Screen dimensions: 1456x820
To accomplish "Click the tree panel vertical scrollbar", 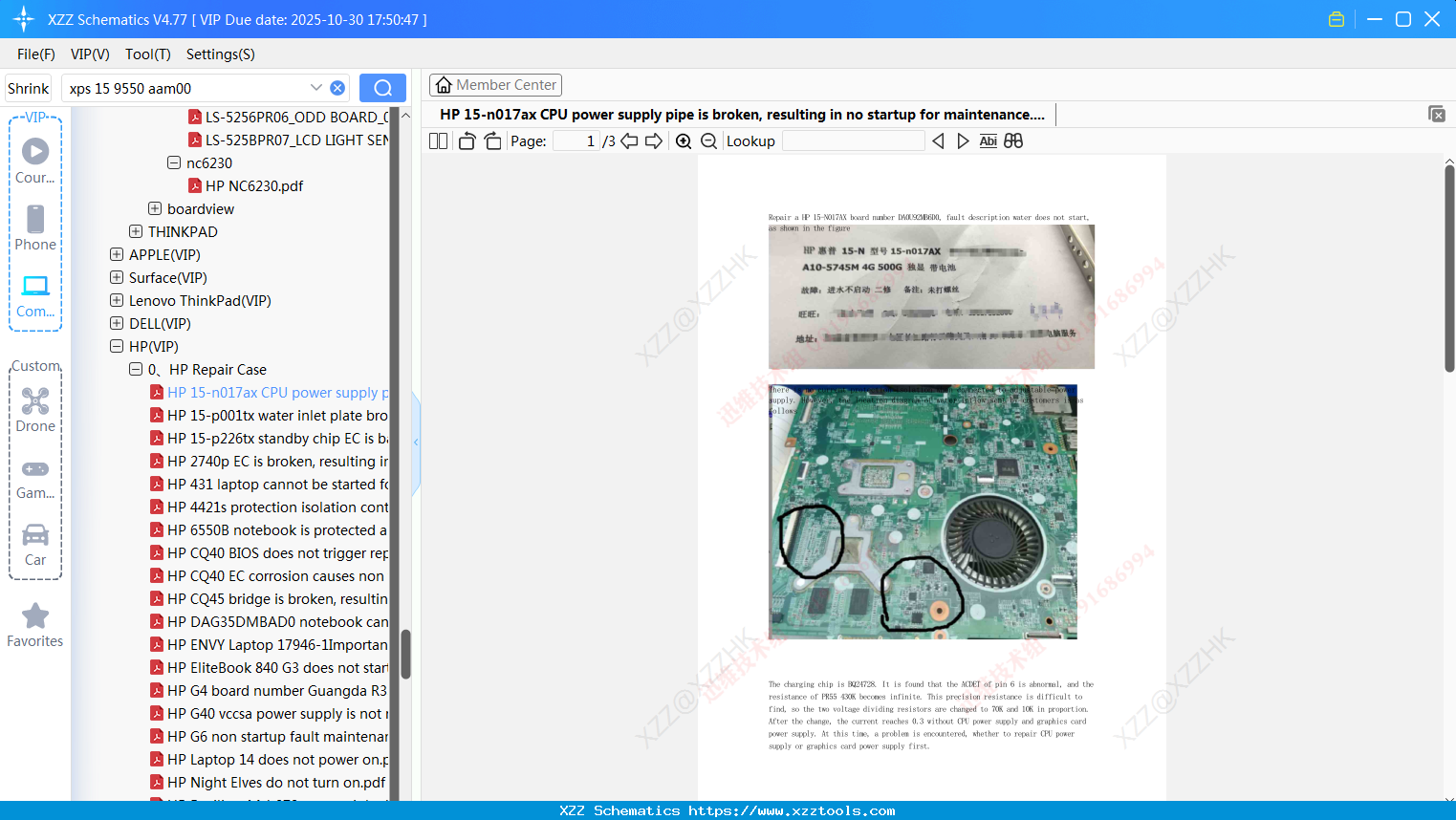I will point(405,654).
